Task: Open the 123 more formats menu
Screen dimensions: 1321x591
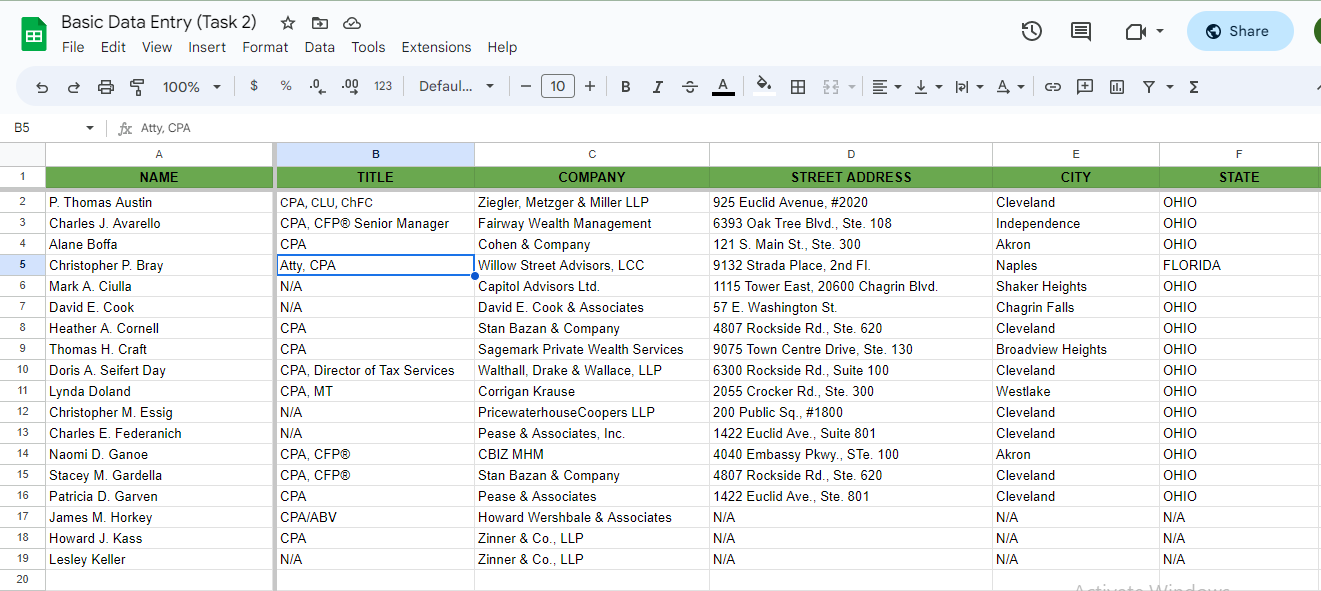Action: click(x=383, y=86)
